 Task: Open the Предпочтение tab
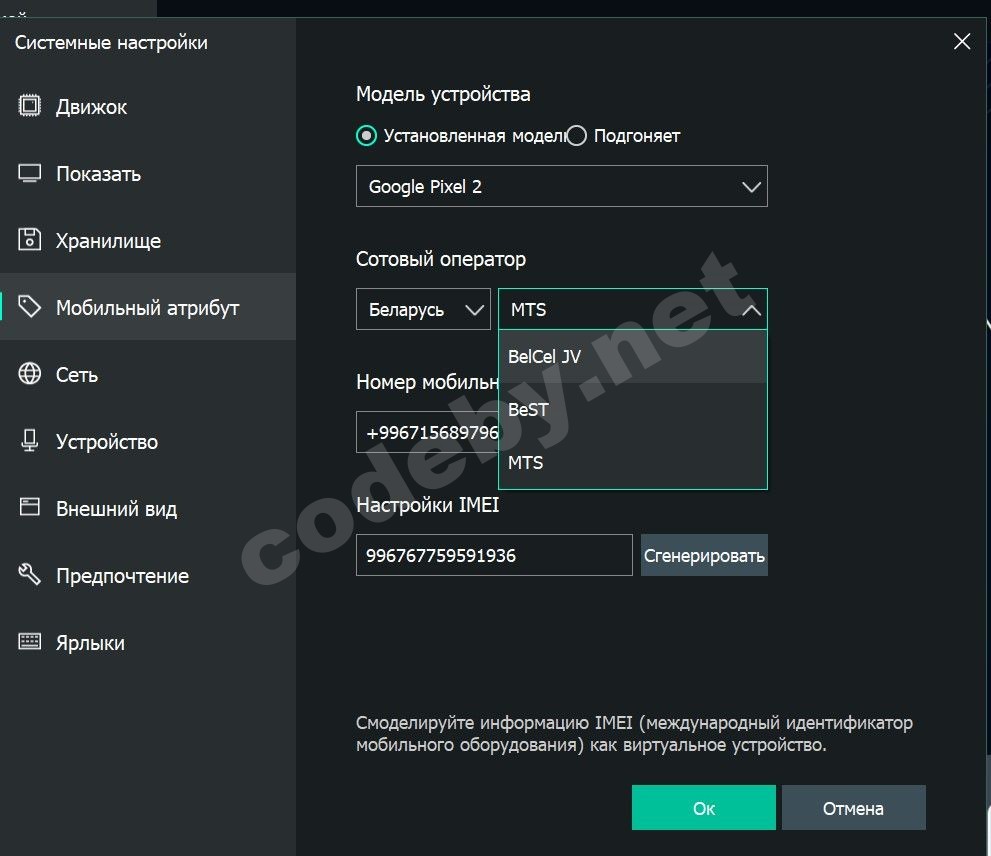[x=148, y=575]
